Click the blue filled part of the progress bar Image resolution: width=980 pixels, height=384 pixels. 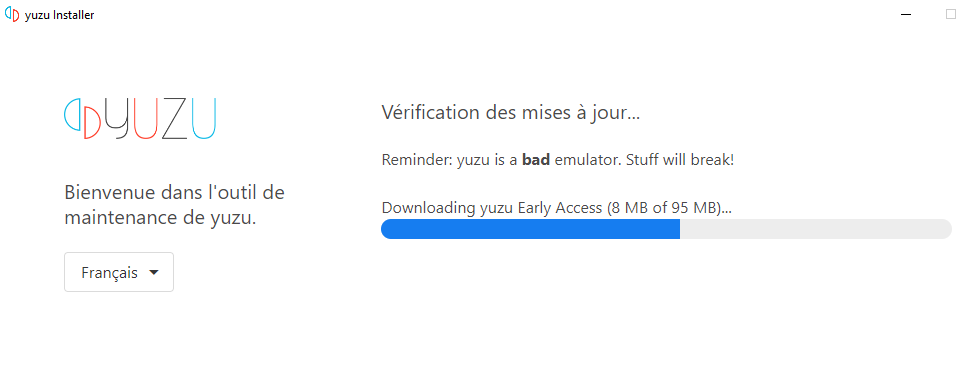click(530, 229)
